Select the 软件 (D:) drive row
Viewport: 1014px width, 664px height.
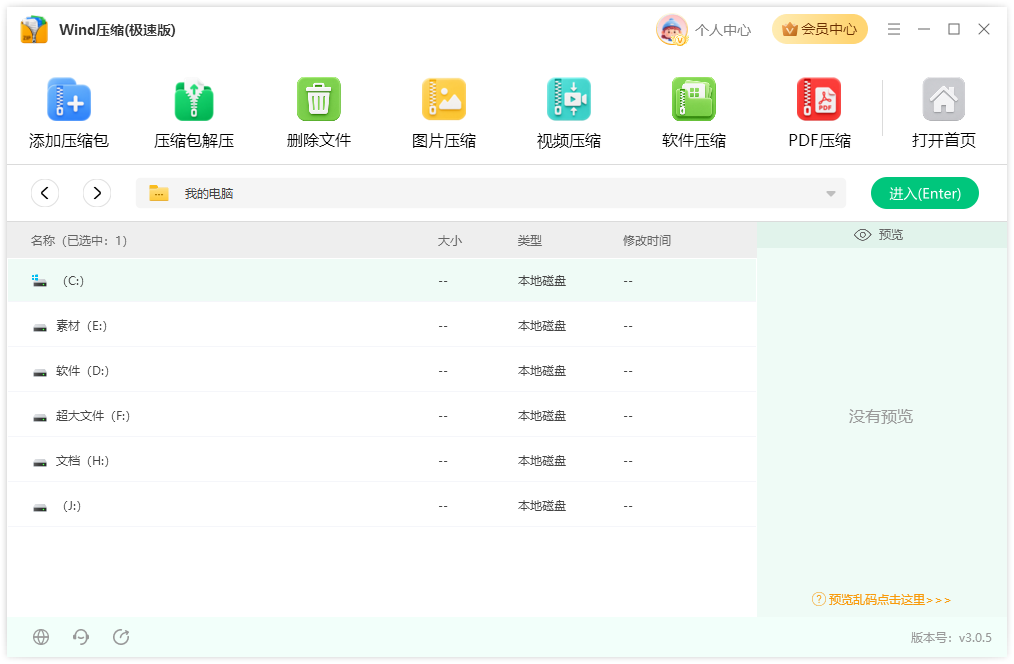point(382,370)
